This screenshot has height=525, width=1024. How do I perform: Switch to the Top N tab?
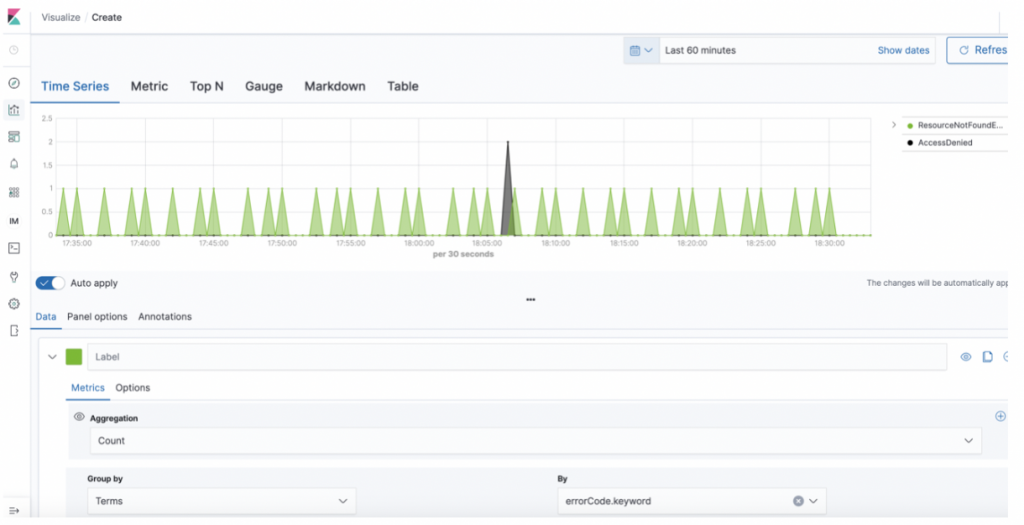click(206, 87)
